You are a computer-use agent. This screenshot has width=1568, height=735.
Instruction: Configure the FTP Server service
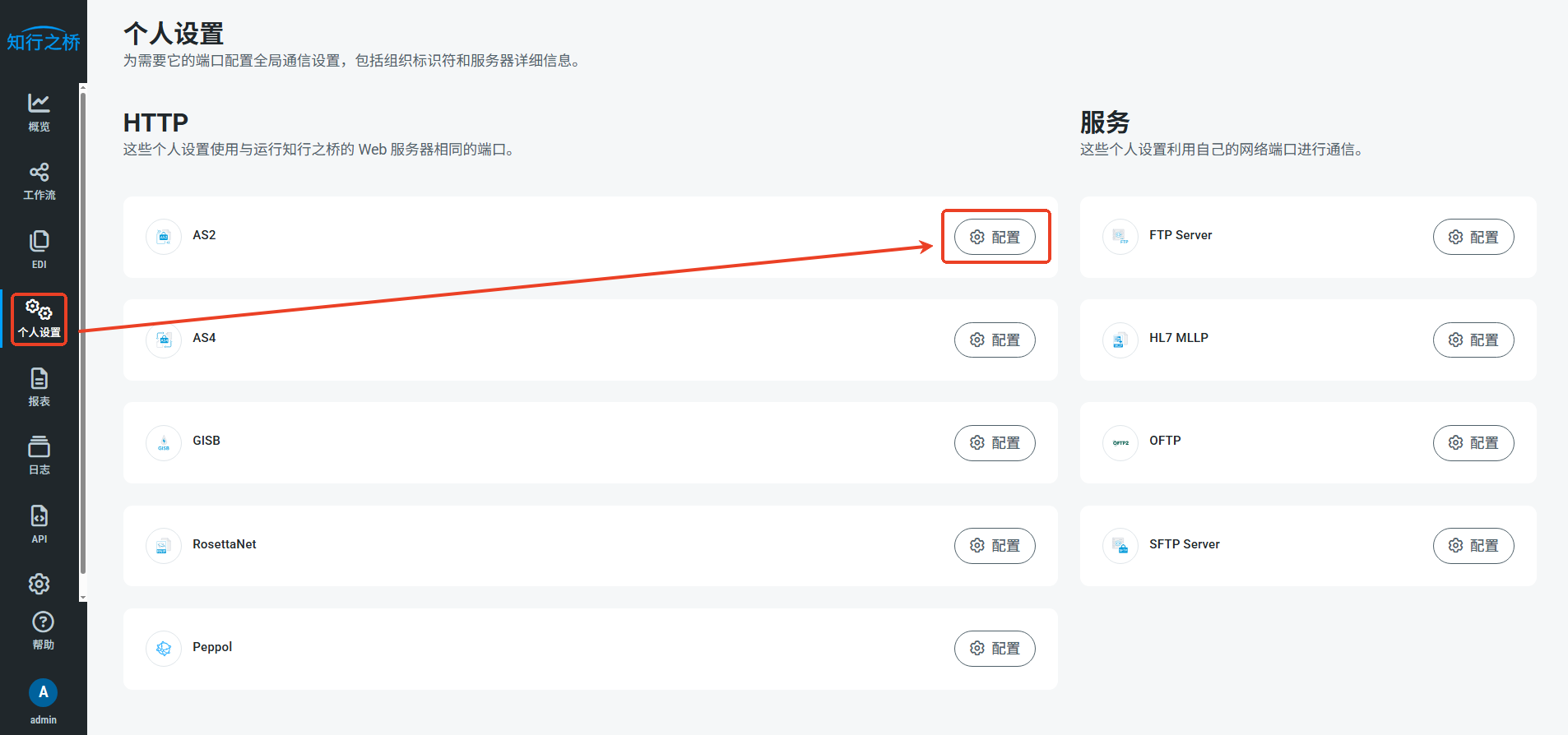click(1473, 237)
